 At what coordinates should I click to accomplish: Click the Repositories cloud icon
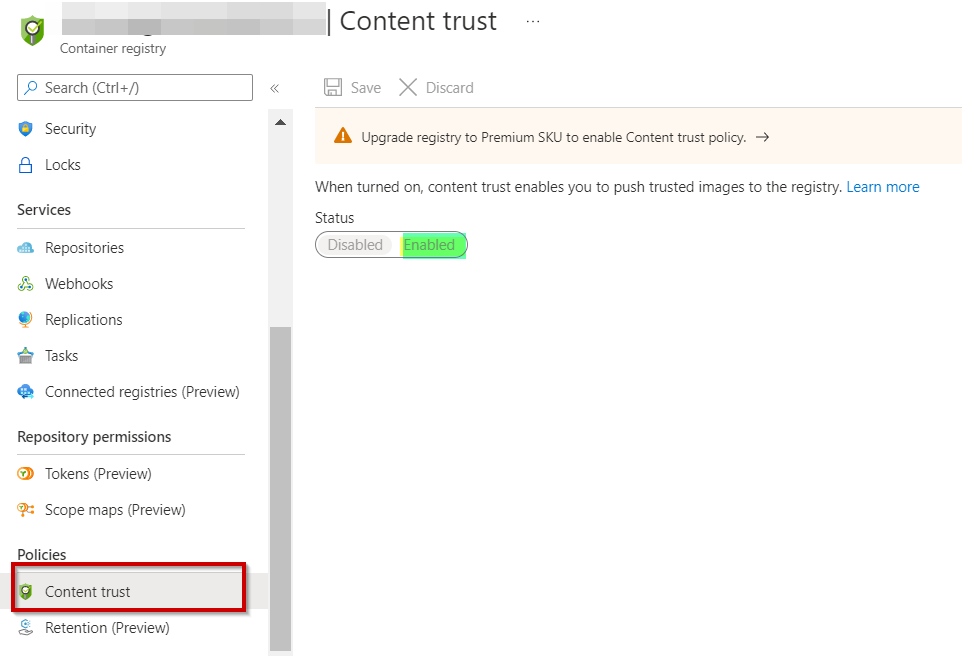26,248
